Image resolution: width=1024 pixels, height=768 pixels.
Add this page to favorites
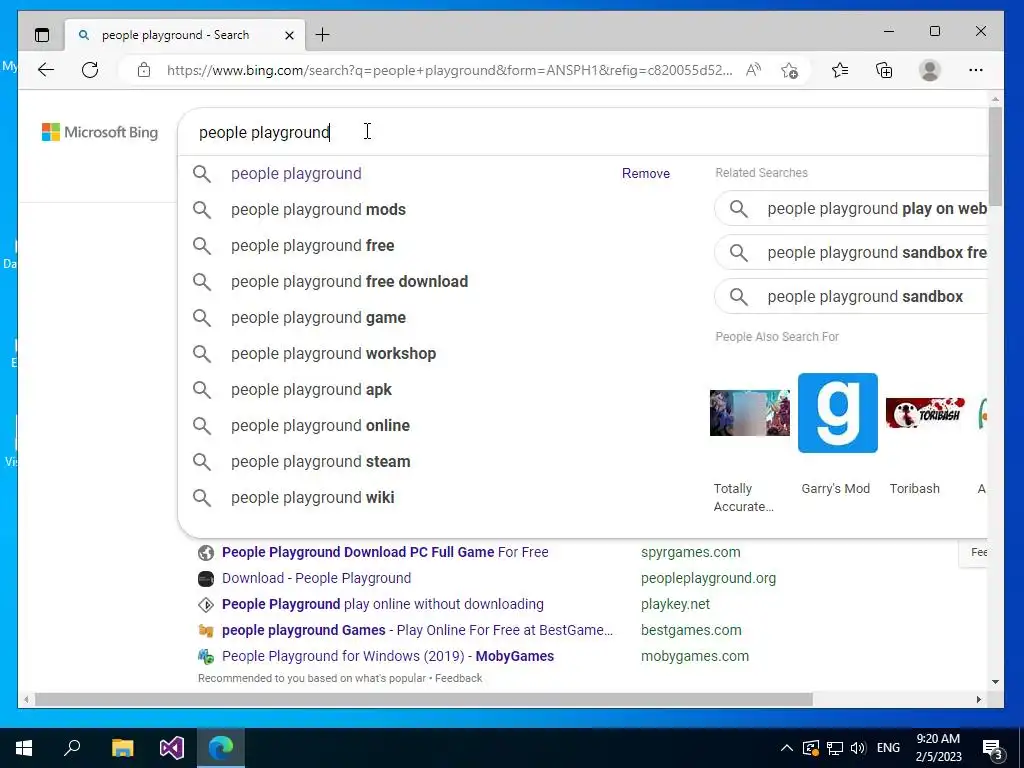click(790, 70)
